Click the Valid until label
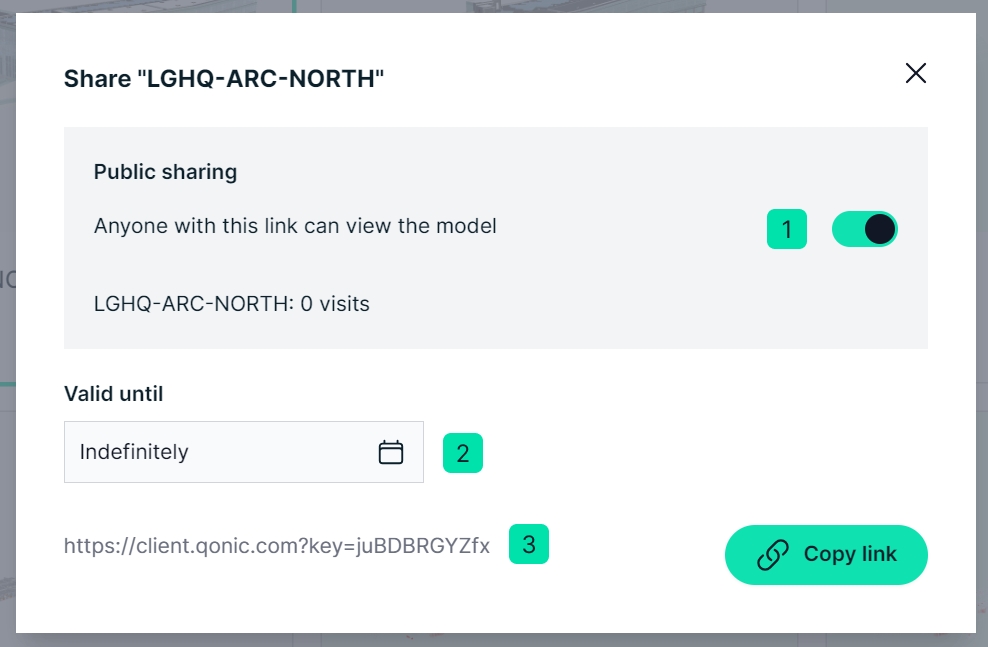 [113, 394]
